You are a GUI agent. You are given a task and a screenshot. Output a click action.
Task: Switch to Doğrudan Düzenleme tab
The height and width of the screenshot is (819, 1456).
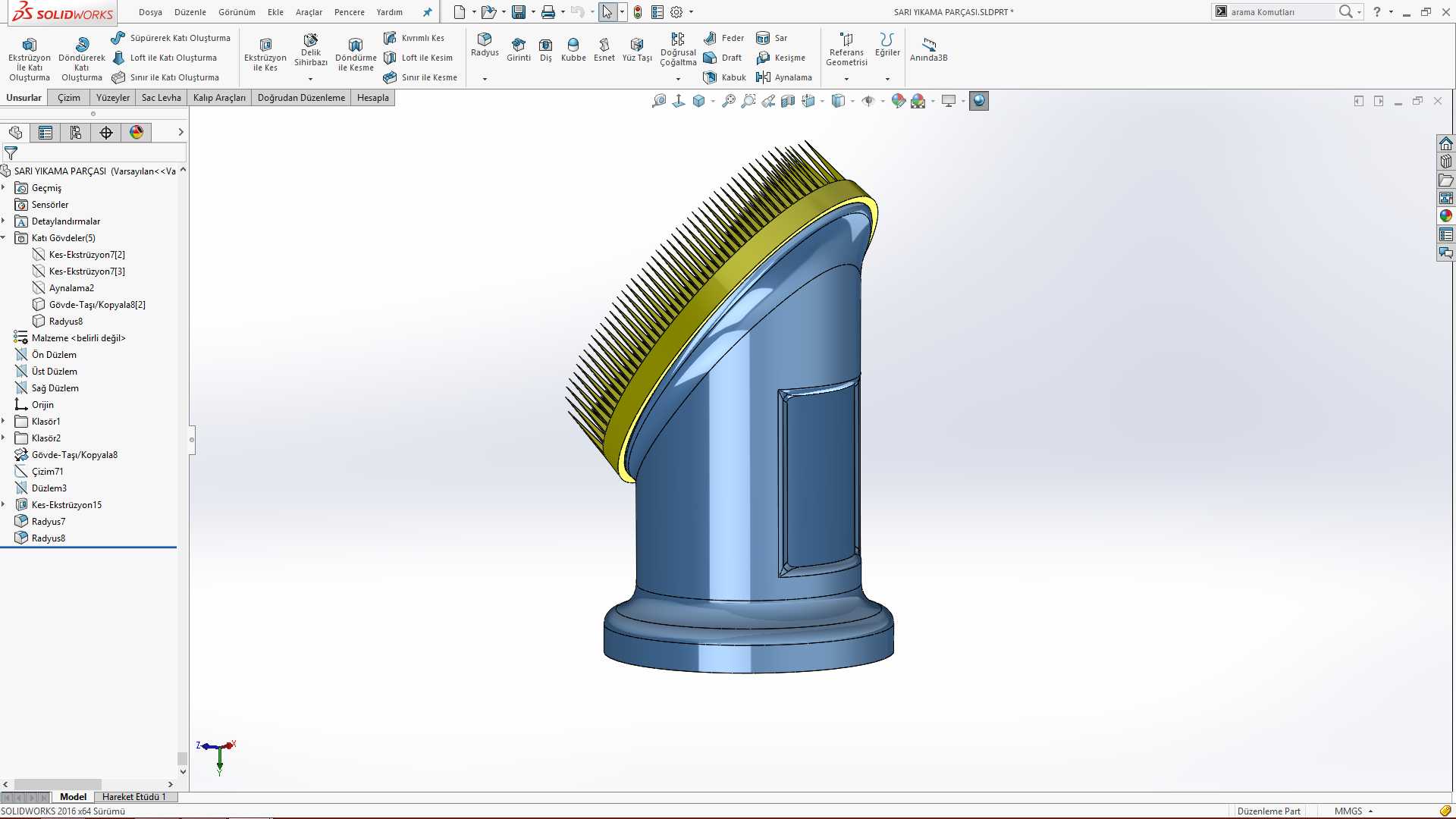(x=301, y=98)
